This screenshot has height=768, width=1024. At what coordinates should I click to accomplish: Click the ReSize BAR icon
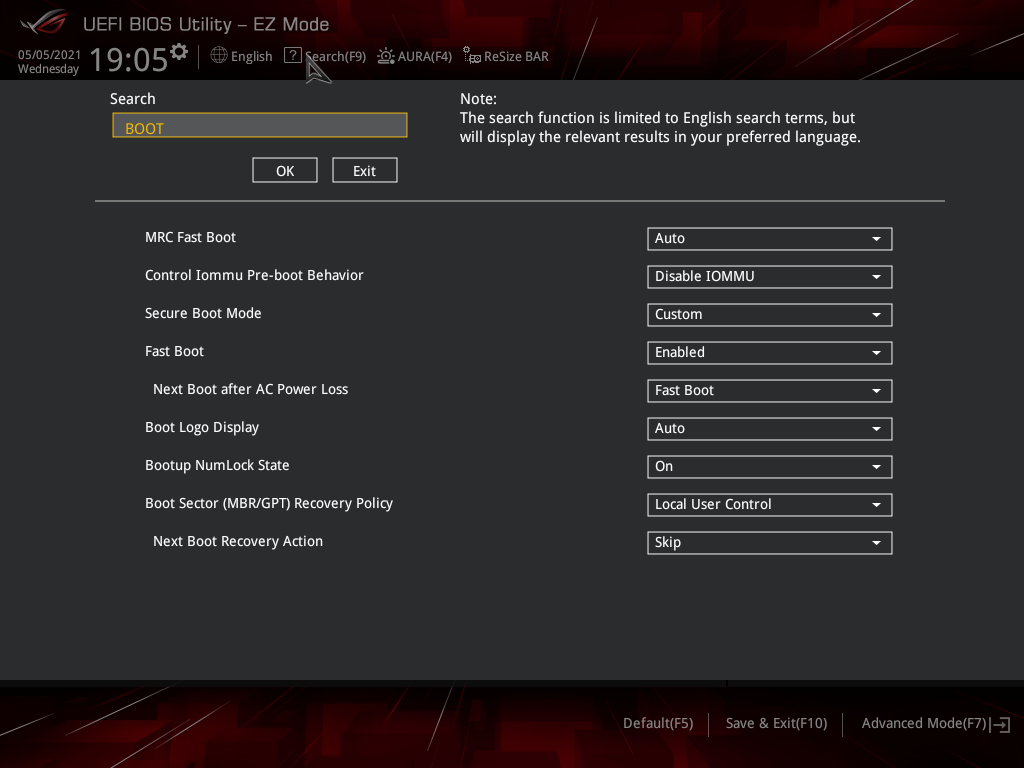coord(472,55)
